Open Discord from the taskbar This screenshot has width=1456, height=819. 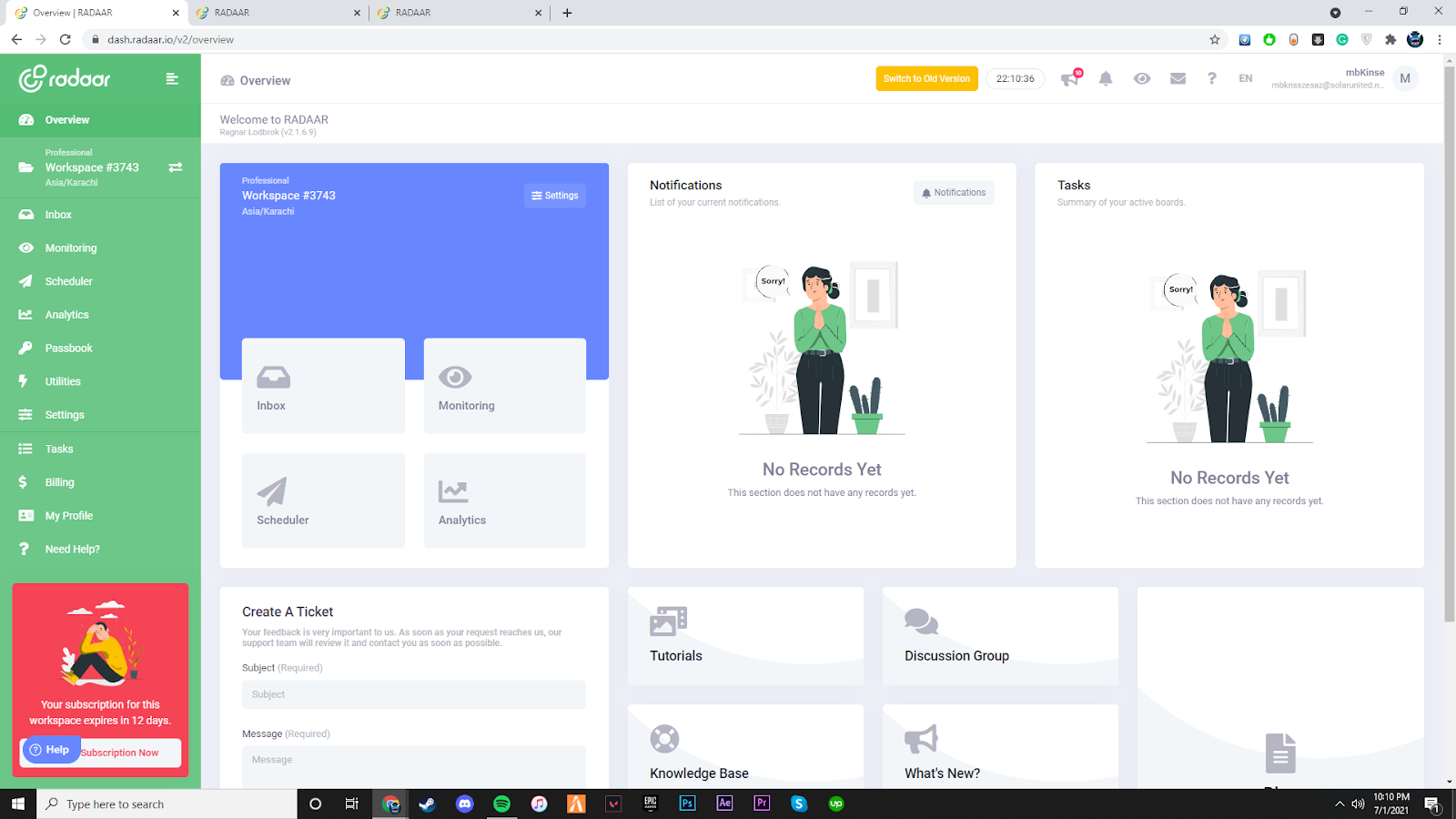(x=465, y=804)
